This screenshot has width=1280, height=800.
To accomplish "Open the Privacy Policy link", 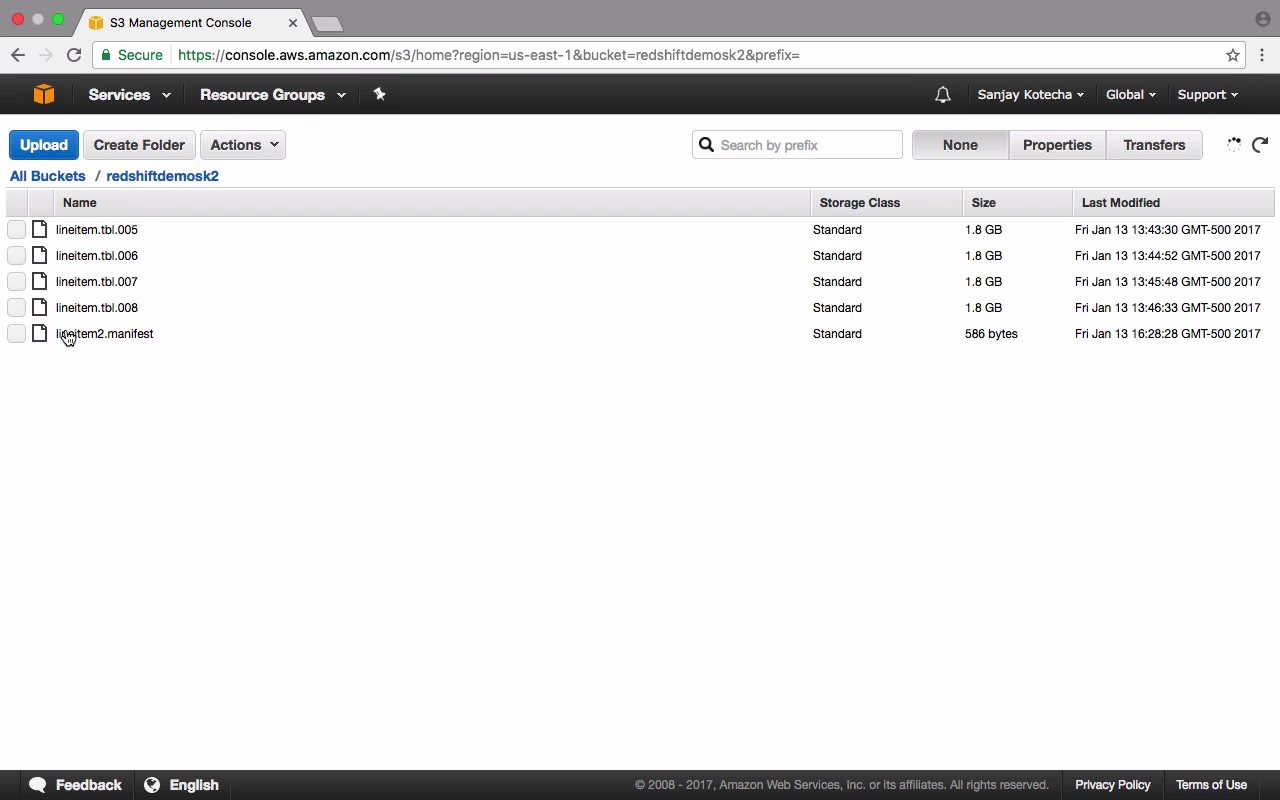I will pos(1112,785).
